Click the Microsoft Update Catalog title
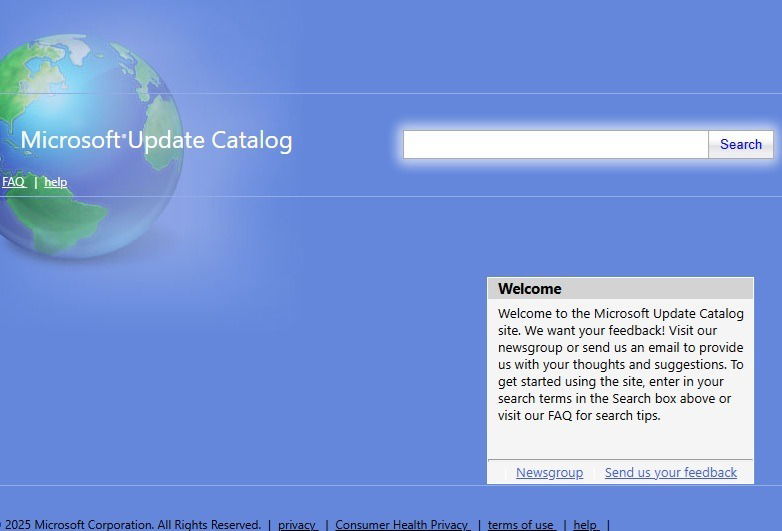782x531 pixels. [x=157, y=140]
